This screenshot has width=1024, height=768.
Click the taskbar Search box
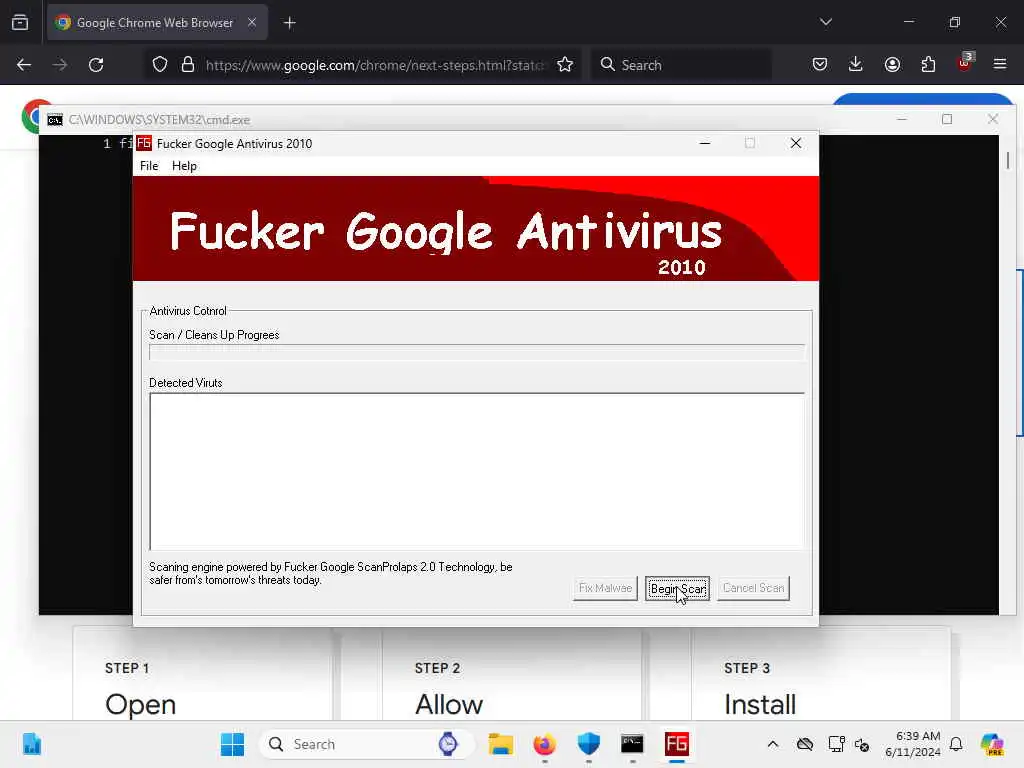[x=366, y=744]
